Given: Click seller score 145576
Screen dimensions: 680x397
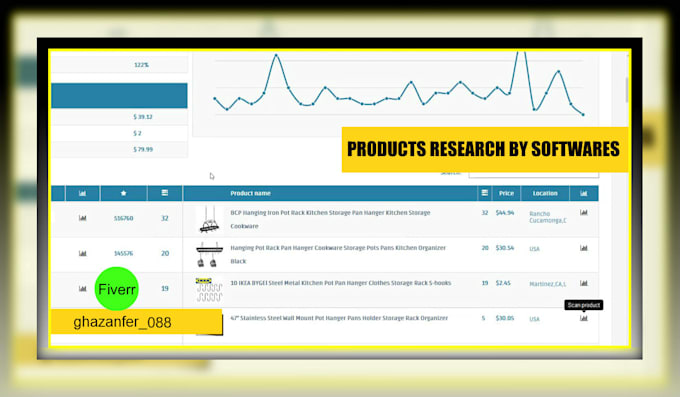Looking at the screenshot, I should 124,253.
